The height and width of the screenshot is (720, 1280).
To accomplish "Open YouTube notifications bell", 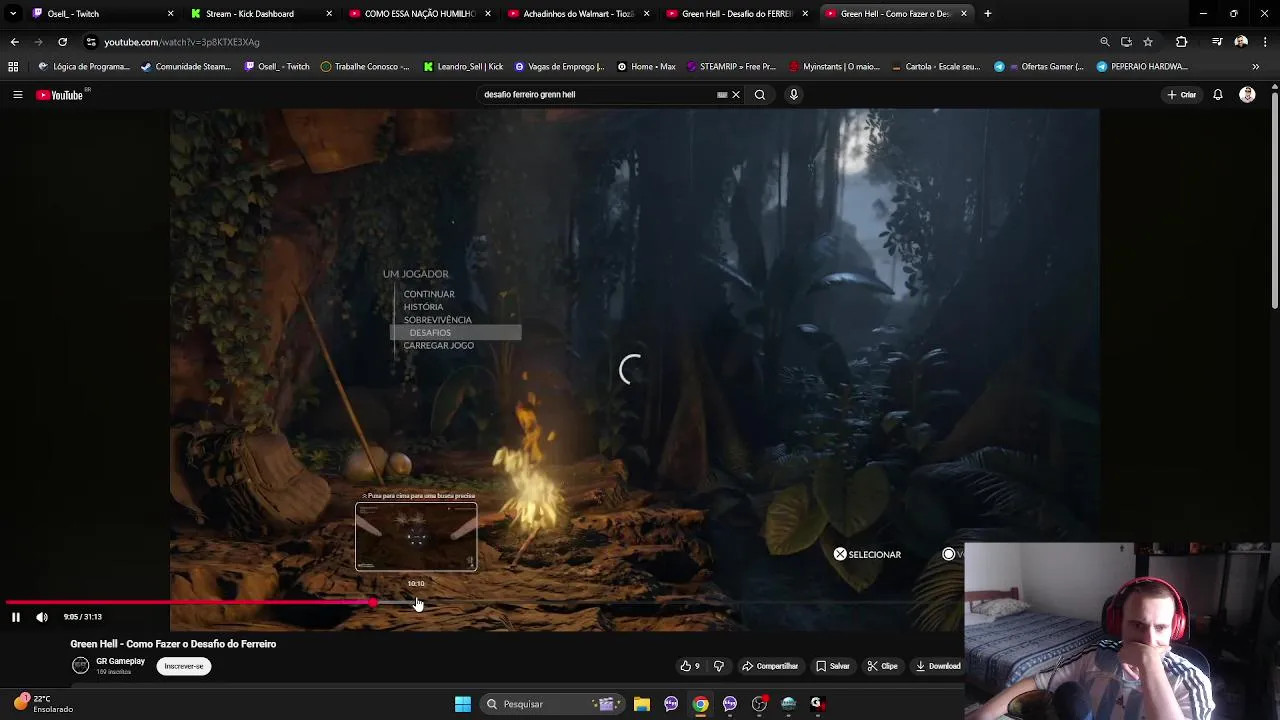I will pyautogui.click(x=1218, y=95).
